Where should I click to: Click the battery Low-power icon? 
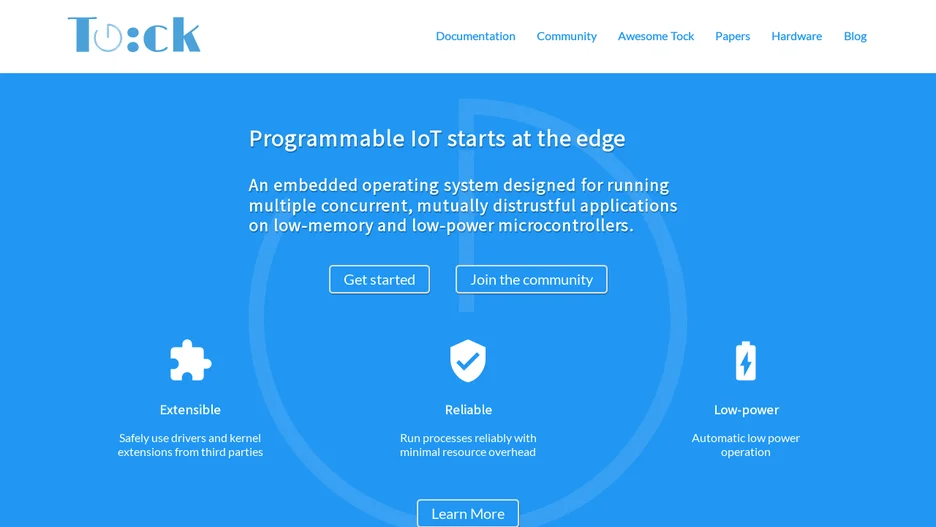click(746, 360)
